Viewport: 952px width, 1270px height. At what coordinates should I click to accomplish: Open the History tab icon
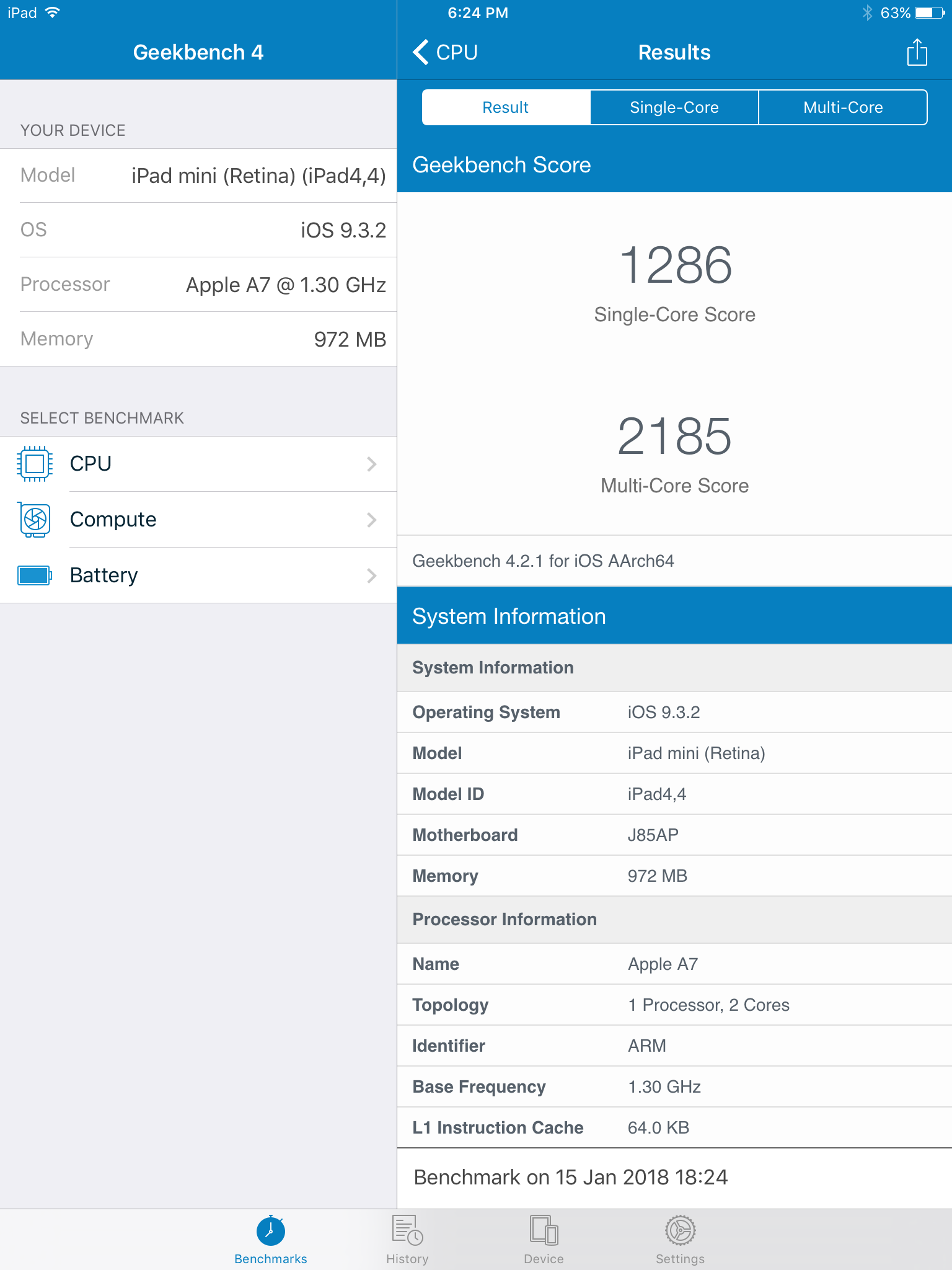point(407,1230)
